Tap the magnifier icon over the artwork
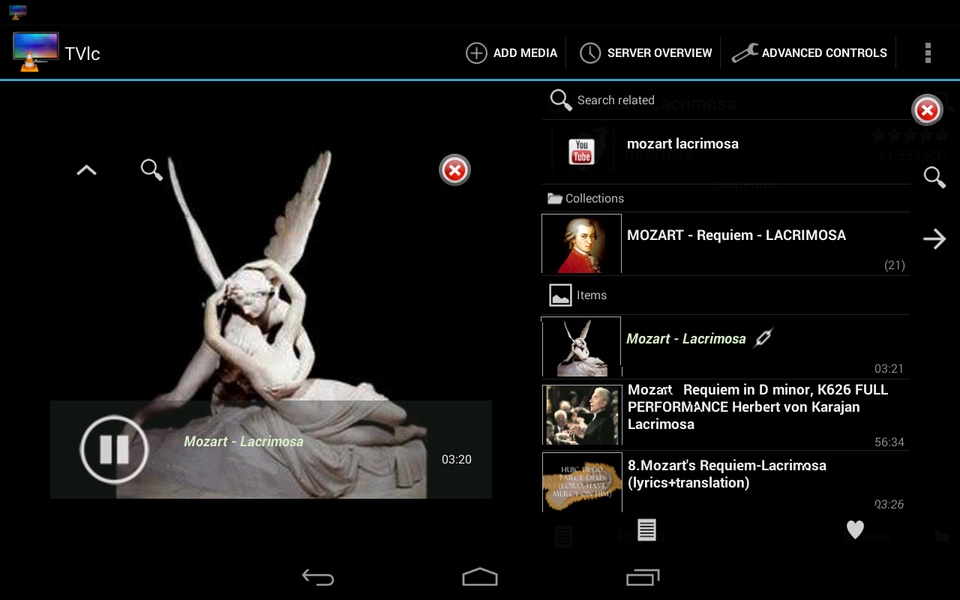 (151, 170)
